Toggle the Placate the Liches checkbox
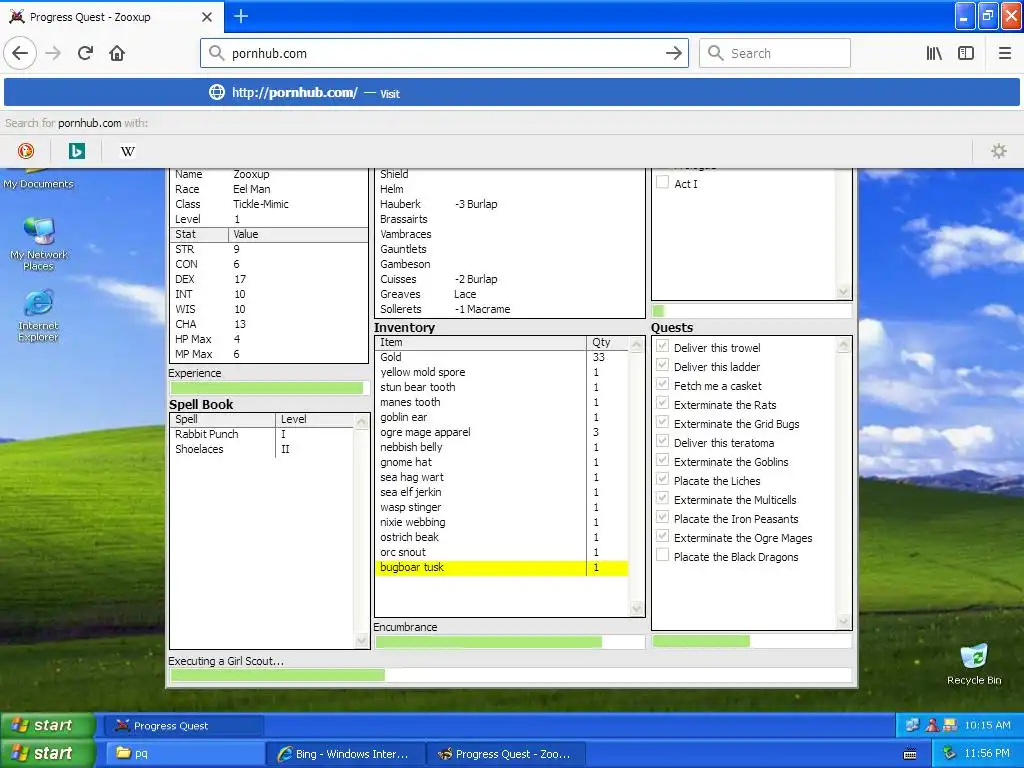 (x=662, y=479)
